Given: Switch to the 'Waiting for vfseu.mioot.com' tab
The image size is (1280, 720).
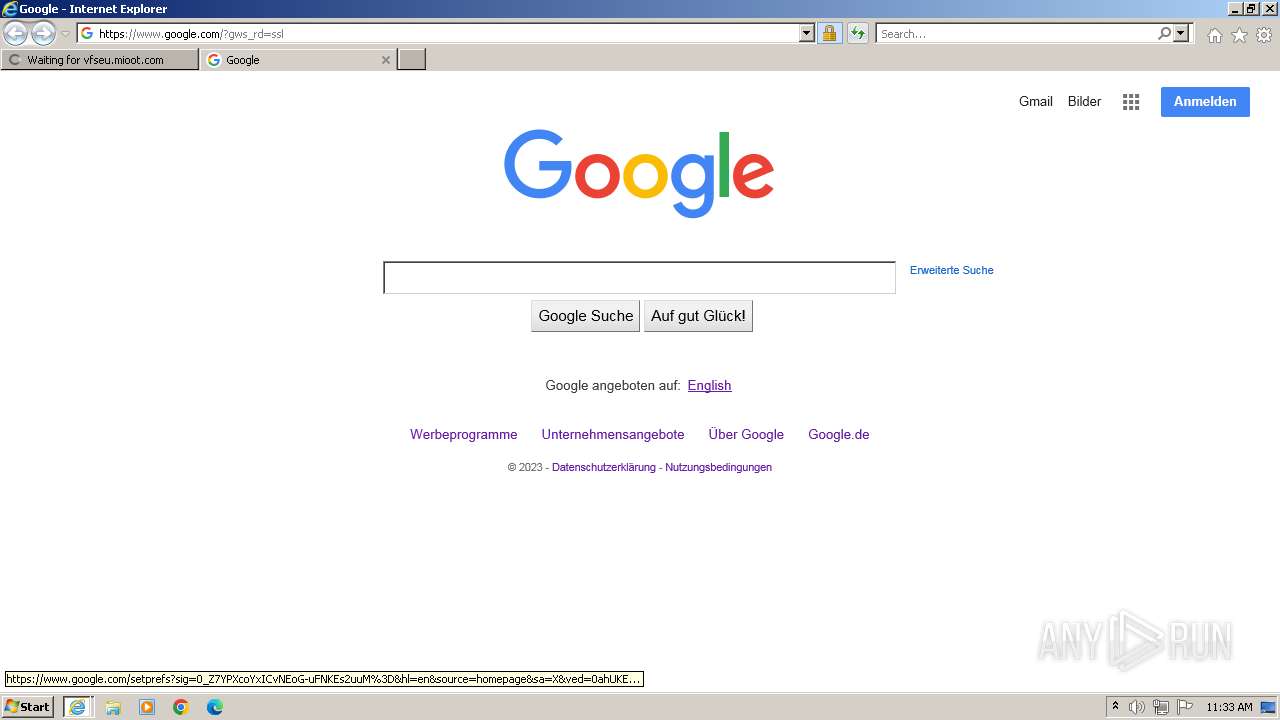Looking at the screenshot, I should click(x=99, y=60).
